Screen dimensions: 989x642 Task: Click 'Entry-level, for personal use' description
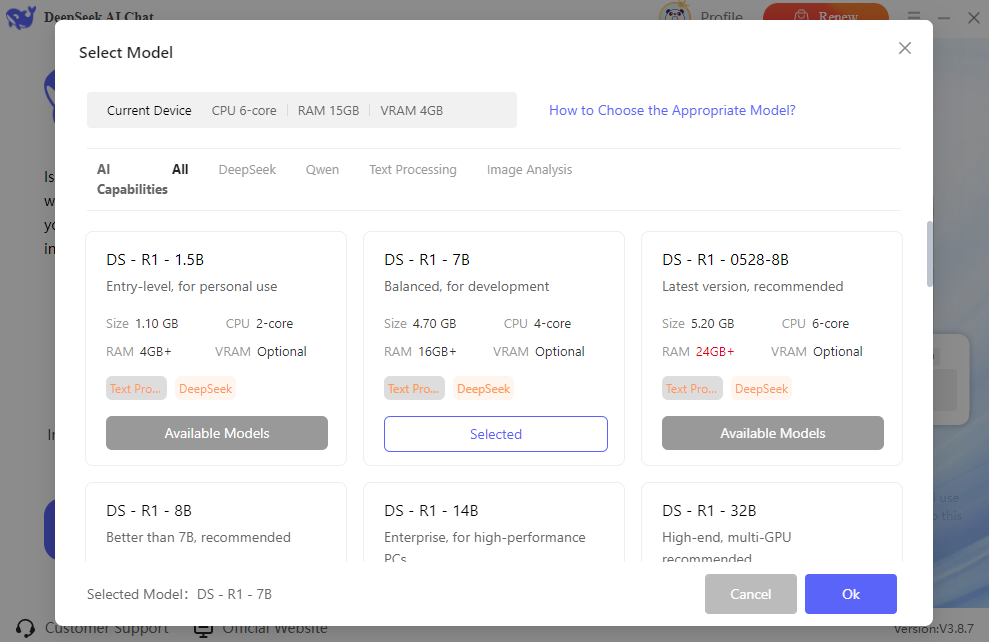[x=192, y=286]
